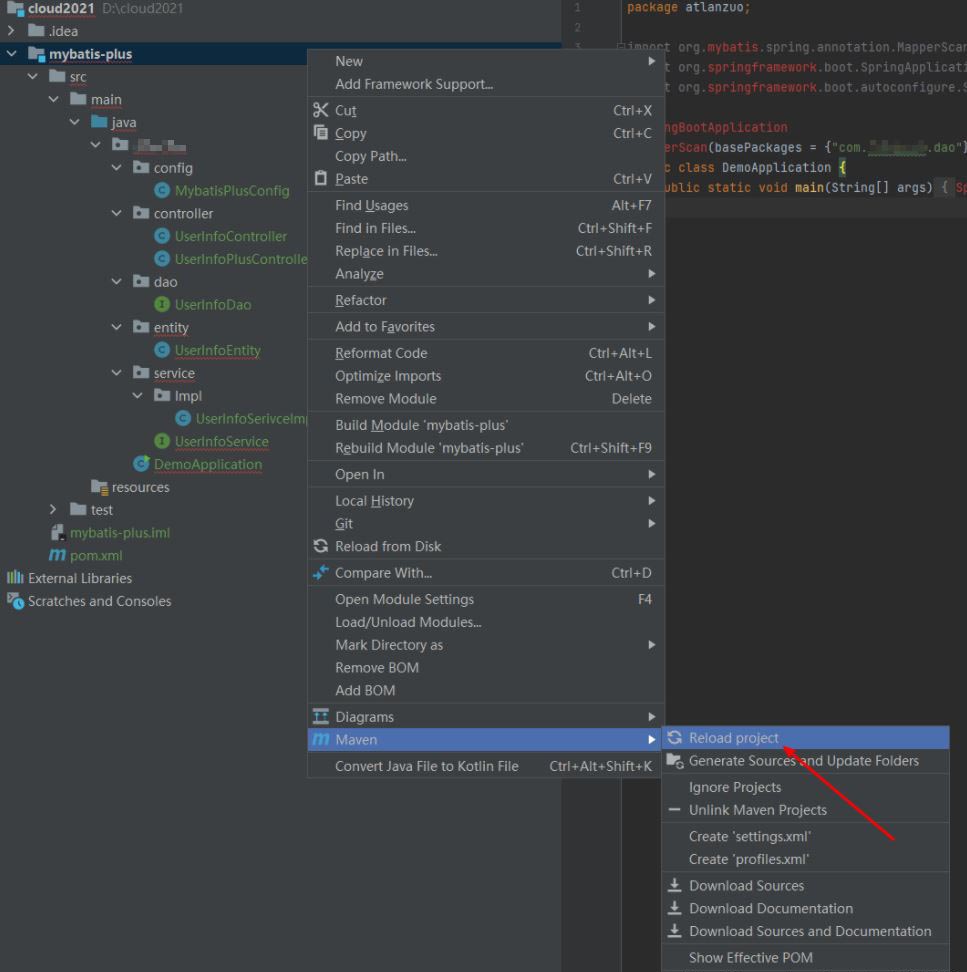Click the Reload from Disk refresh icon

(x=321, y=546)
